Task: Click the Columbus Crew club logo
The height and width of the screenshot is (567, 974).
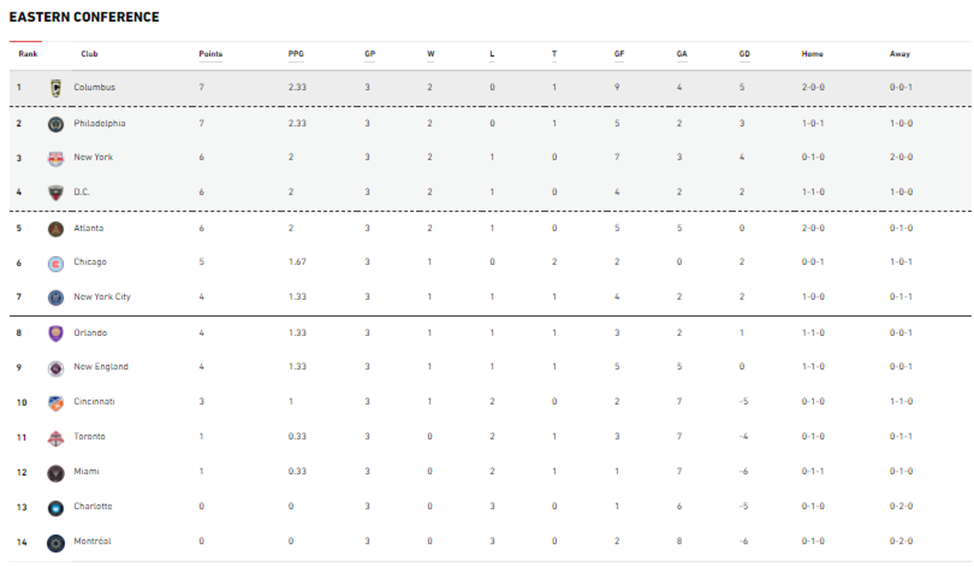Action: 56,88
